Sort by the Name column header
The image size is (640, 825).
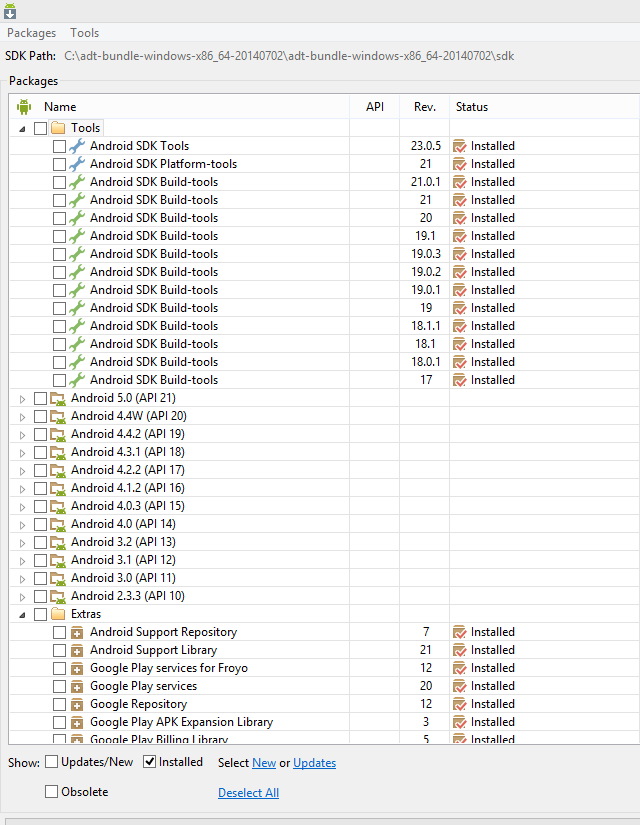[60, 107]
